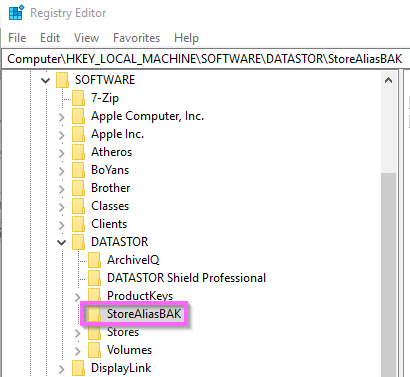Open the File menu
Image resolution: width=410 pixels, height=377 pixels.
(x=17, y=38)
